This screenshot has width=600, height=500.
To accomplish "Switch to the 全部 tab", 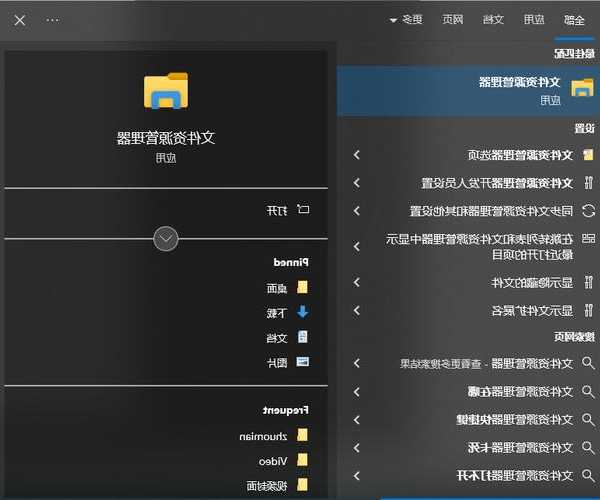I will click(x=574, y=20).
